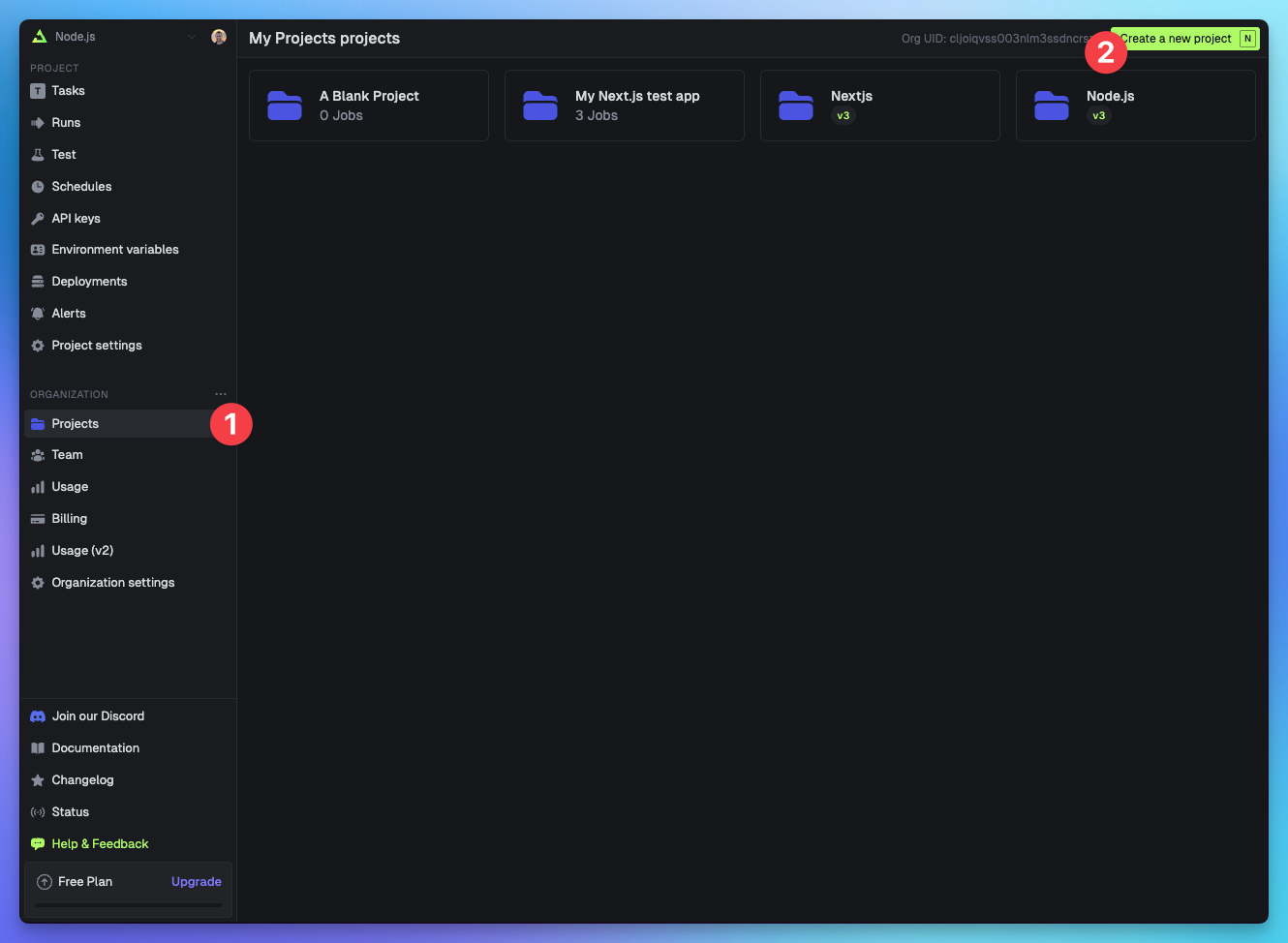This screenshot has height=943, width=1288.
Task: Click the Upgrade link
Action: 196,881
